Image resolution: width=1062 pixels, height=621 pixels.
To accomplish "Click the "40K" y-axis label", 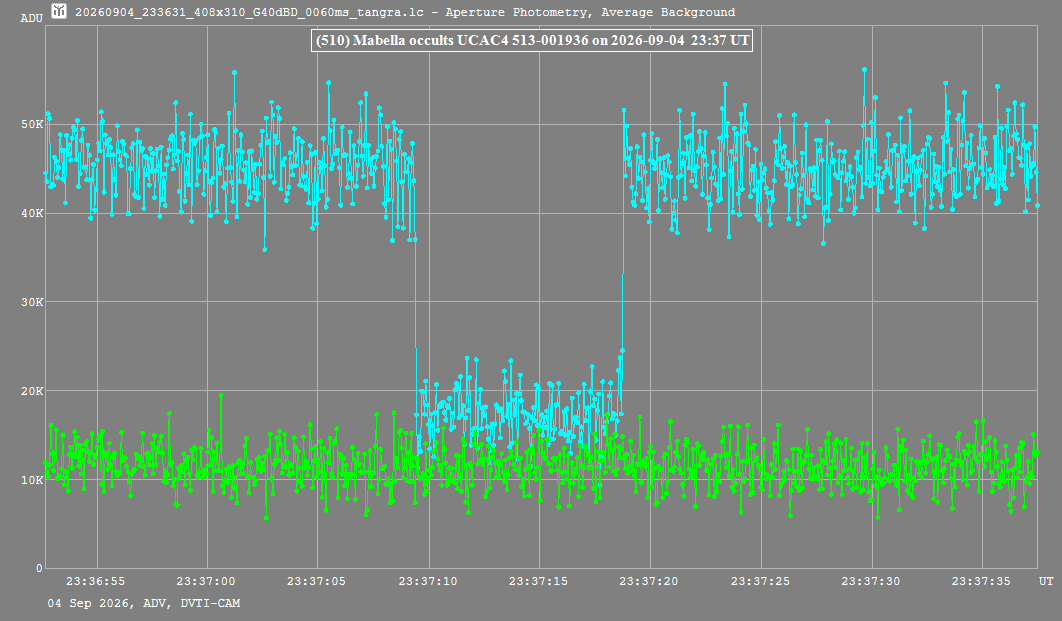I will click(32, 213).
